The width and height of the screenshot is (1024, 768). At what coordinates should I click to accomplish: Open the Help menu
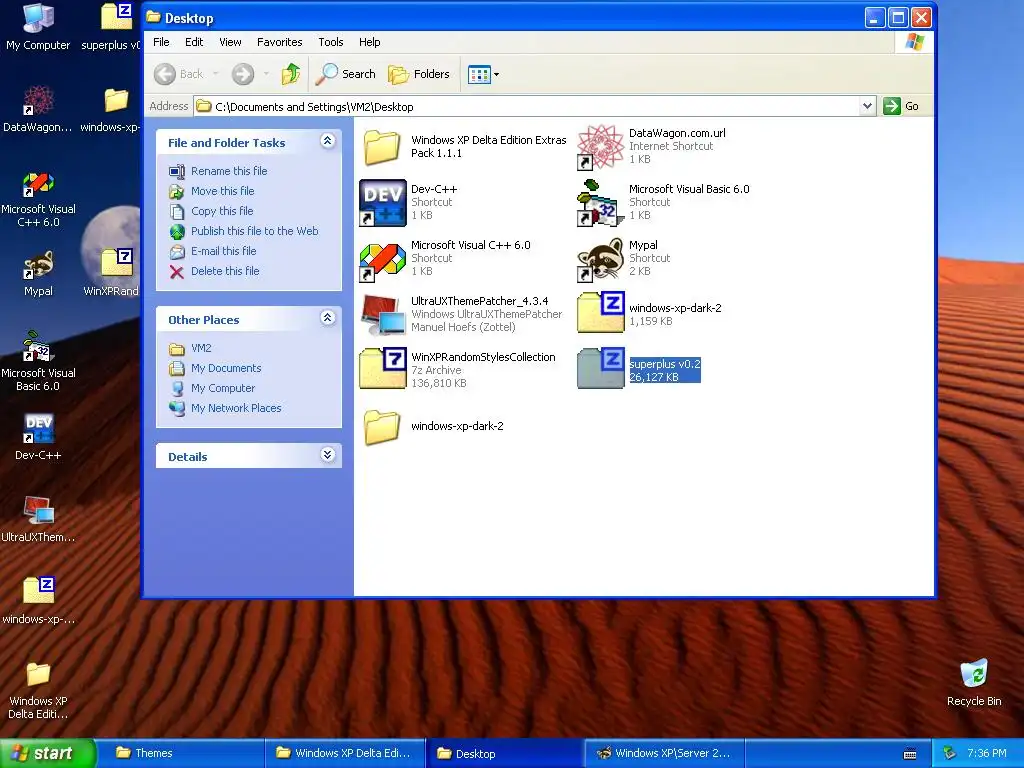370,42
